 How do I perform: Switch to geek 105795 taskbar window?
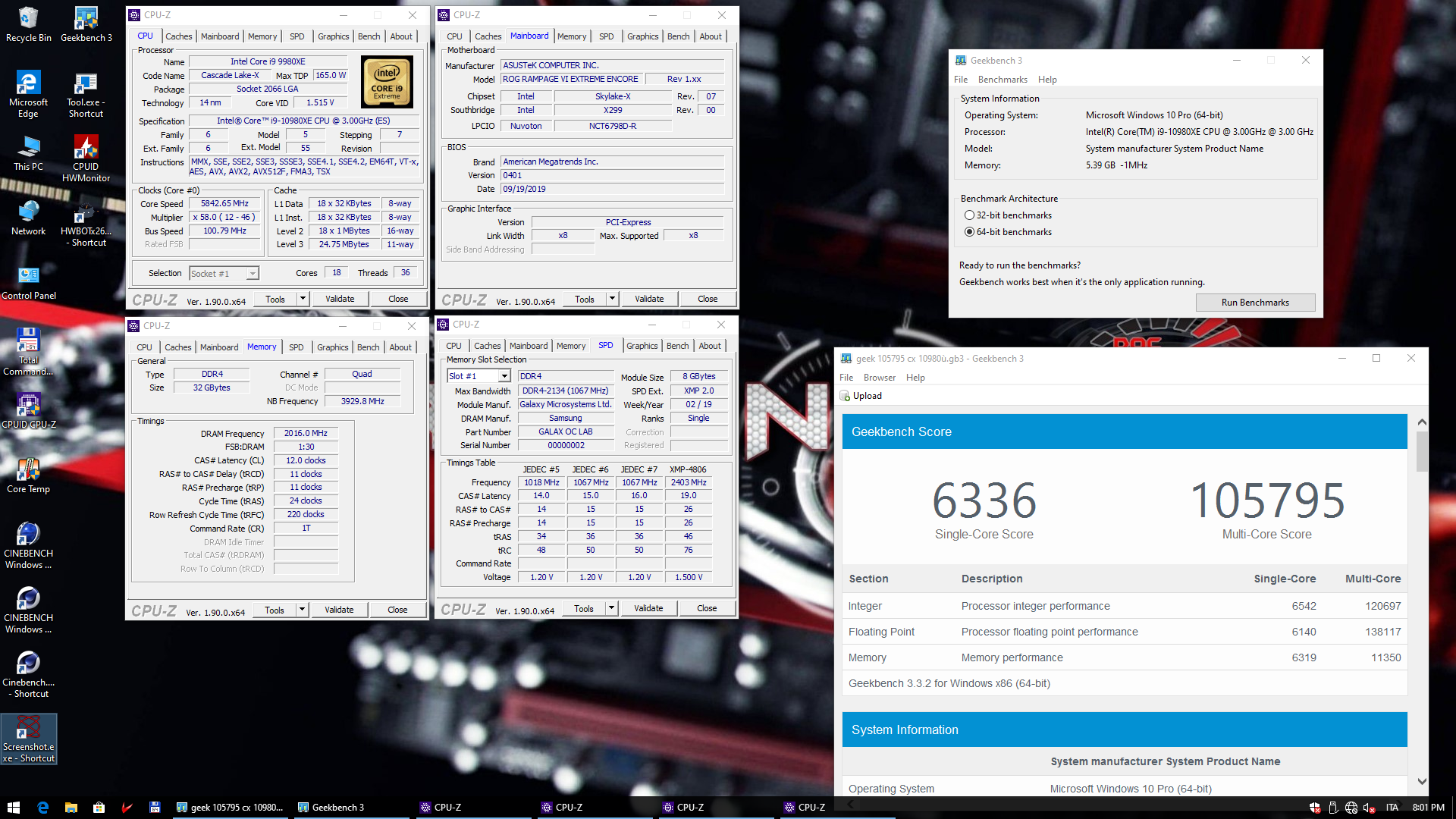pos(230,808)
